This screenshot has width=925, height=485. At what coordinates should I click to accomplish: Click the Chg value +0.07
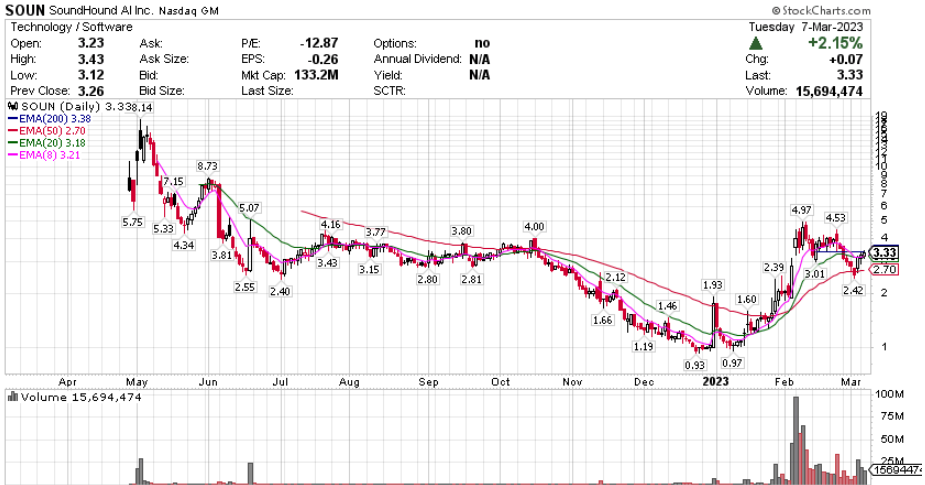845,59
